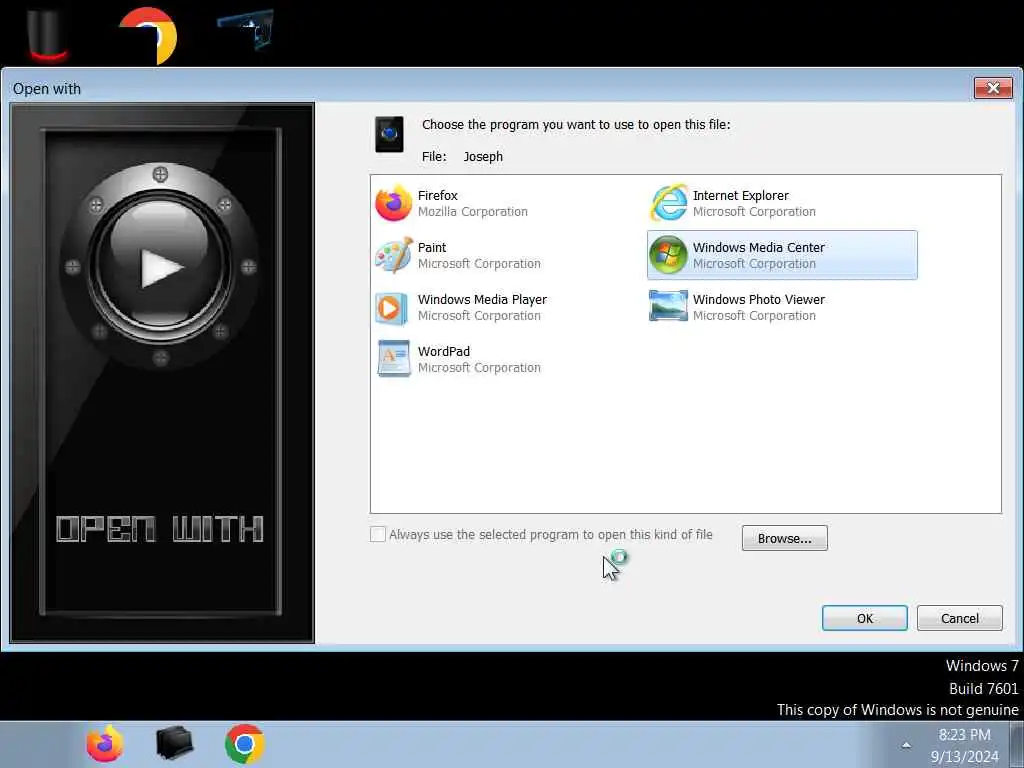
Task: Click the 'Joseph' file name text
Action: [x=483, y=157]
